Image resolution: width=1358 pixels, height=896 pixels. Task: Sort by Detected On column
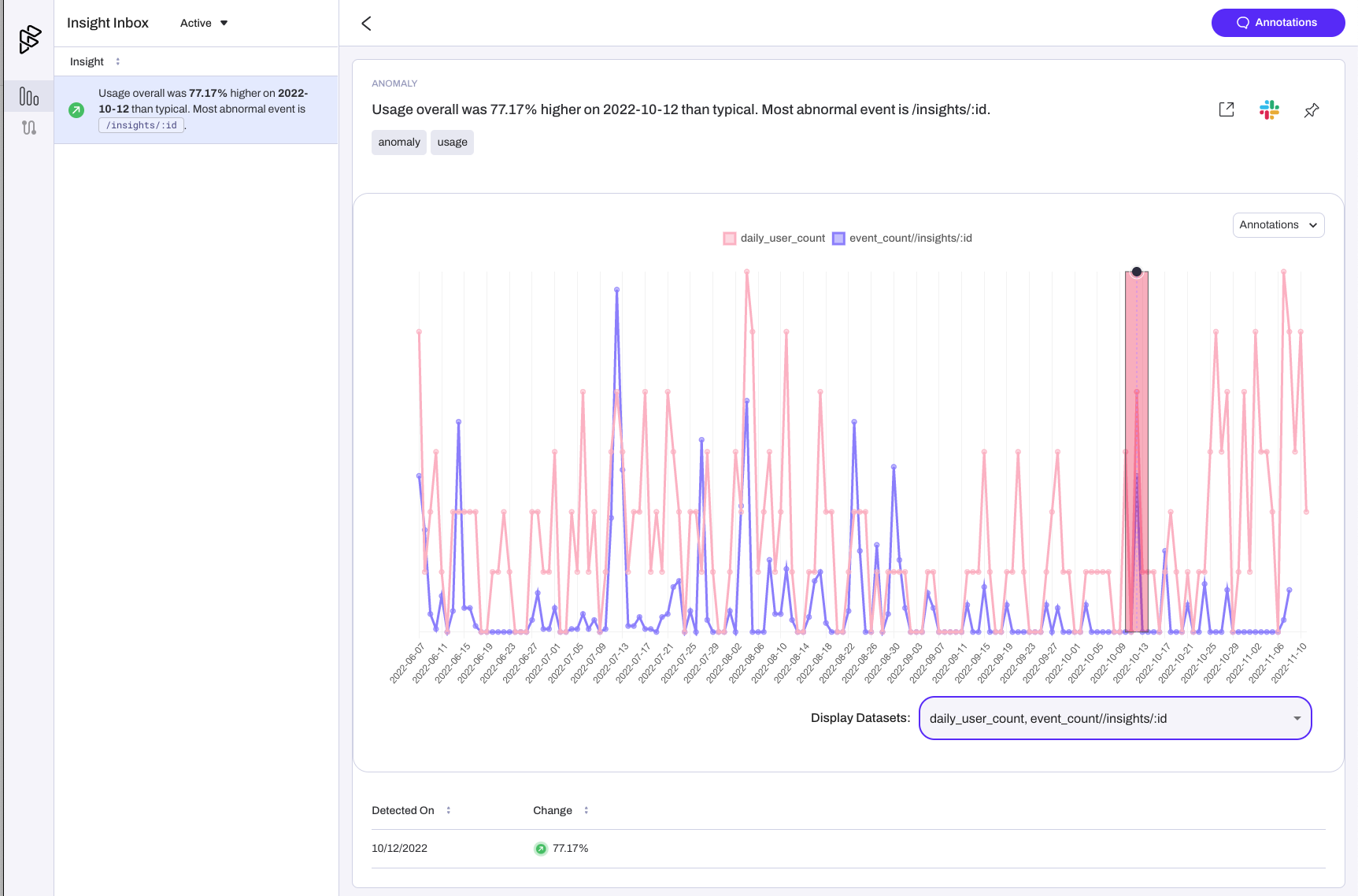click(x=449, y=810)
